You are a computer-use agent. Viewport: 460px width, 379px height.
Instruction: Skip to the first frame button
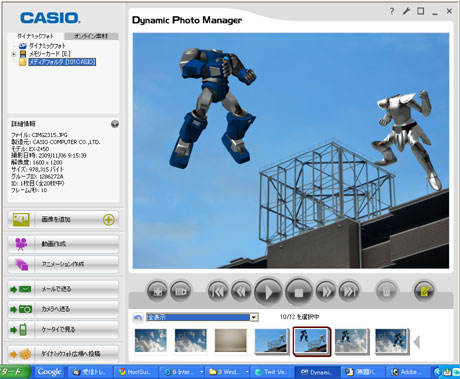[x=218, y=291]
